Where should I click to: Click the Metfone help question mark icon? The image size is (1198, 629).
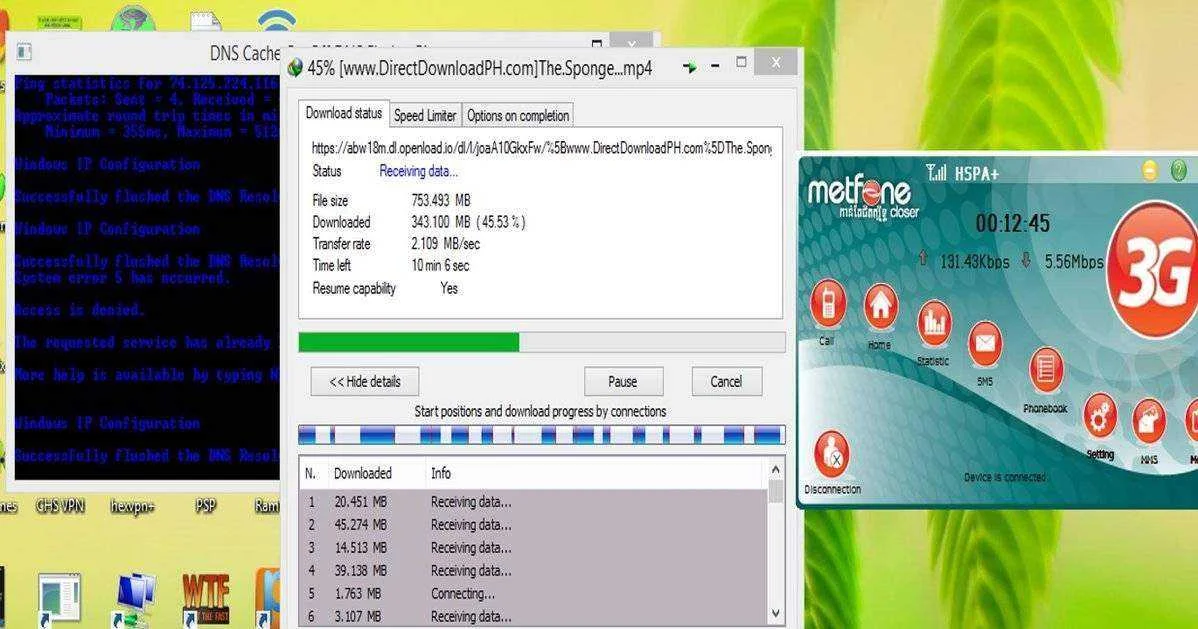click(1178, 170)
